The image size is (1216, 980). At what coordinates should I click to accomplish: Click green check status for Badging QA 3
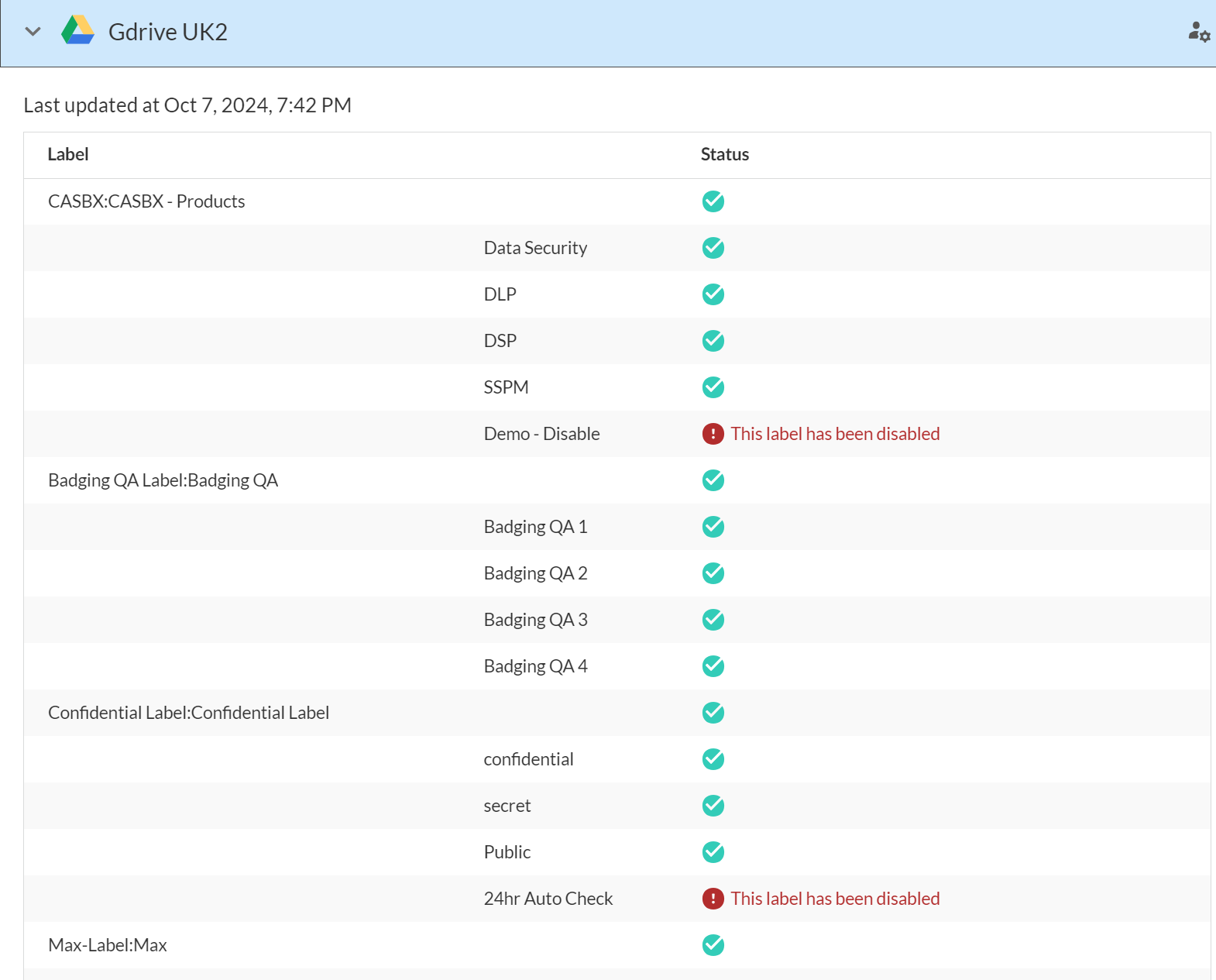point(713,620)
